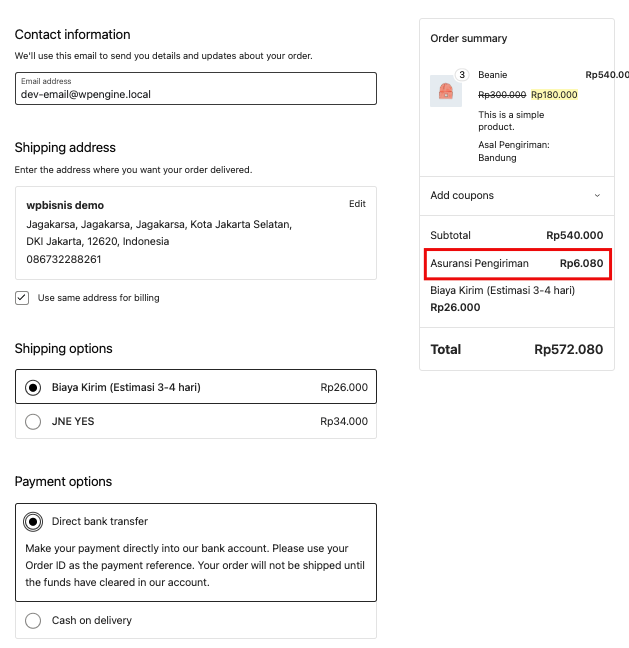629x648 pixels.
Task: Click the Asuransi Pengiriman fee row
Action: (516, 264)
